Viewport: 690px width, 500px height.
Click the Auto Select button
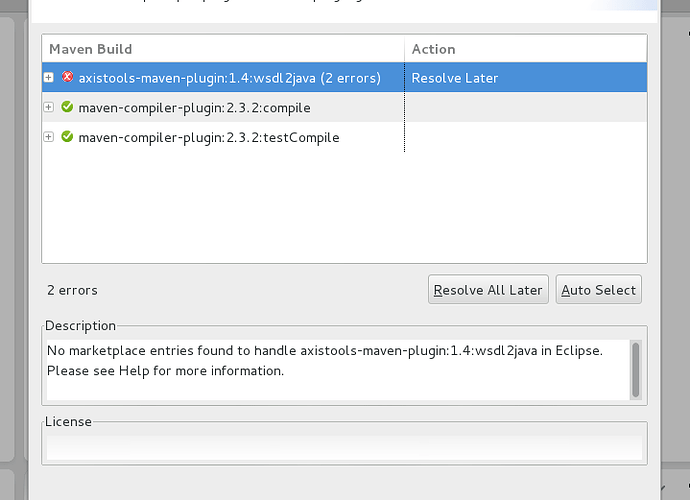(x=598, y=290)
